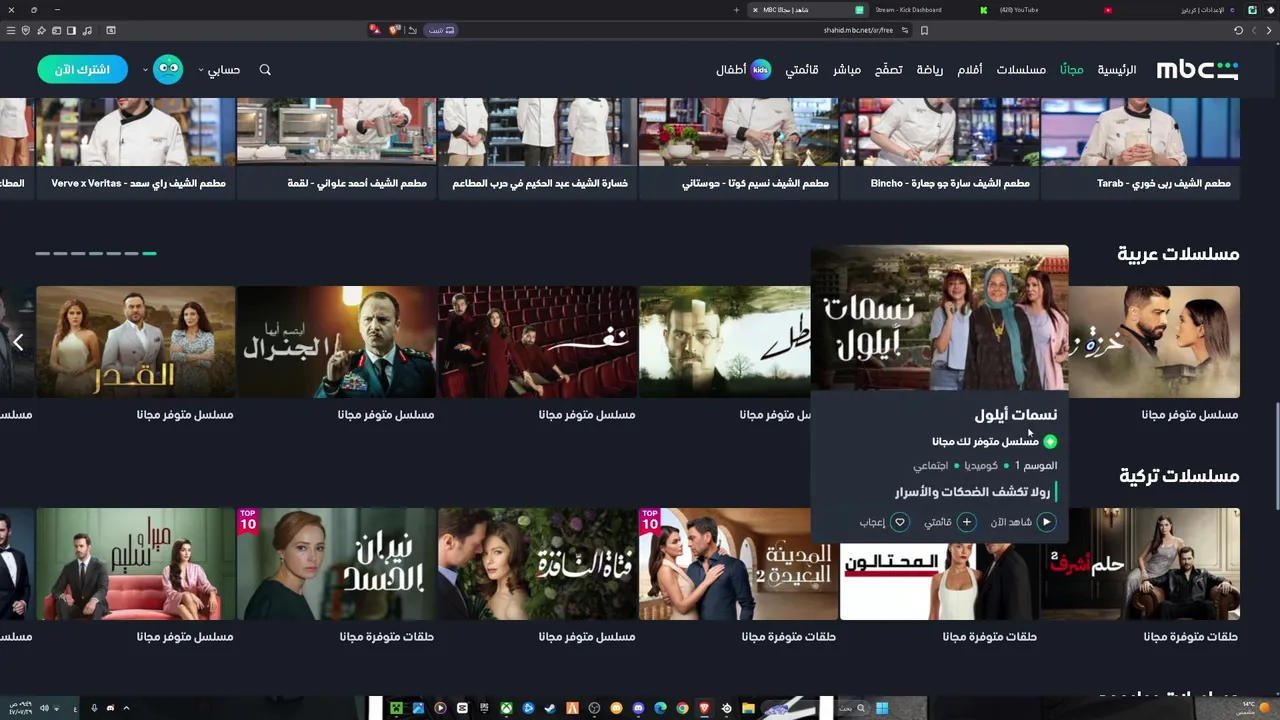Open site settings icon beside URL

coord(905,30)
